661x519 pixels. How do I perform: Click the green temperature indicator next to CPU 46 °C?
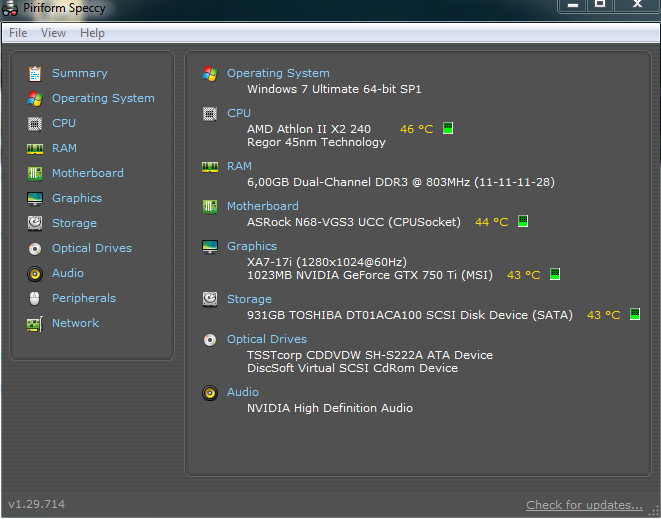pyautogui.click(x=448, y=128)
